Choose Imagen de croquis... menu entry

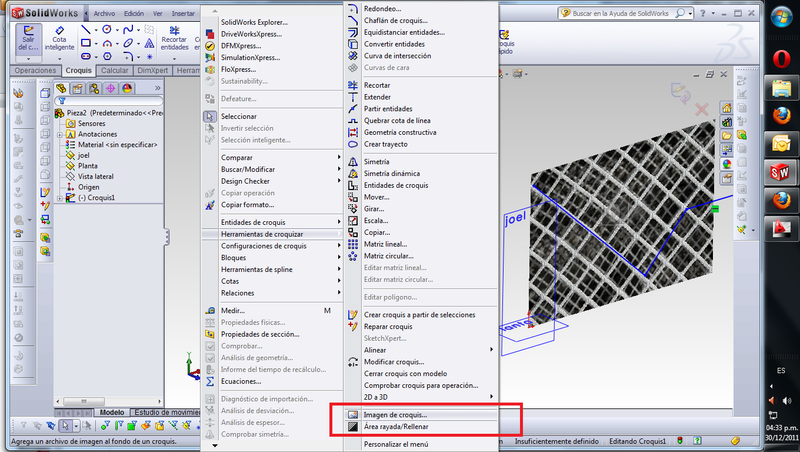(x=395, y=415)
